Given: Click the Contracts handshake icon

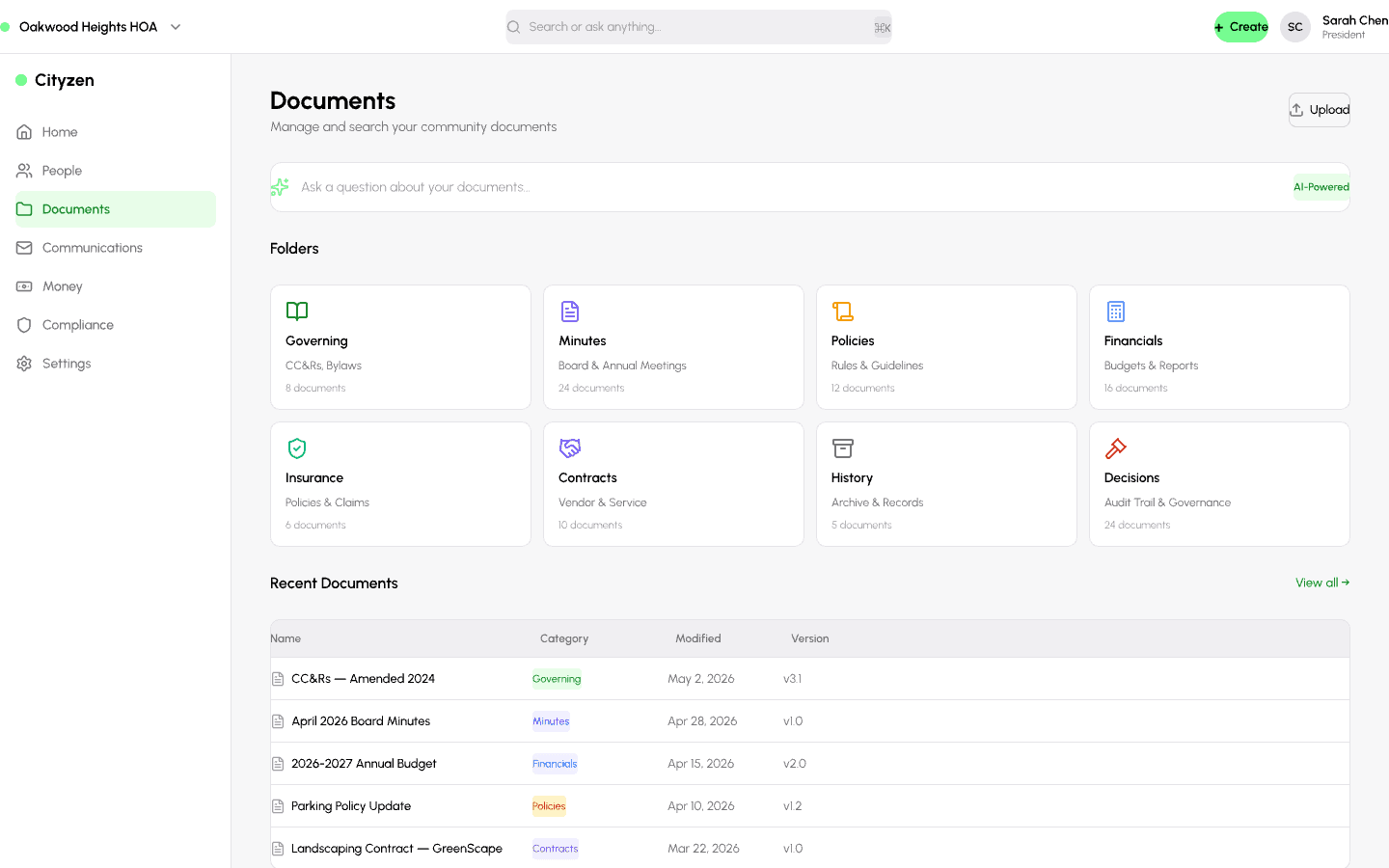Looking at the screenshot, I should click(x=570, y=448).
